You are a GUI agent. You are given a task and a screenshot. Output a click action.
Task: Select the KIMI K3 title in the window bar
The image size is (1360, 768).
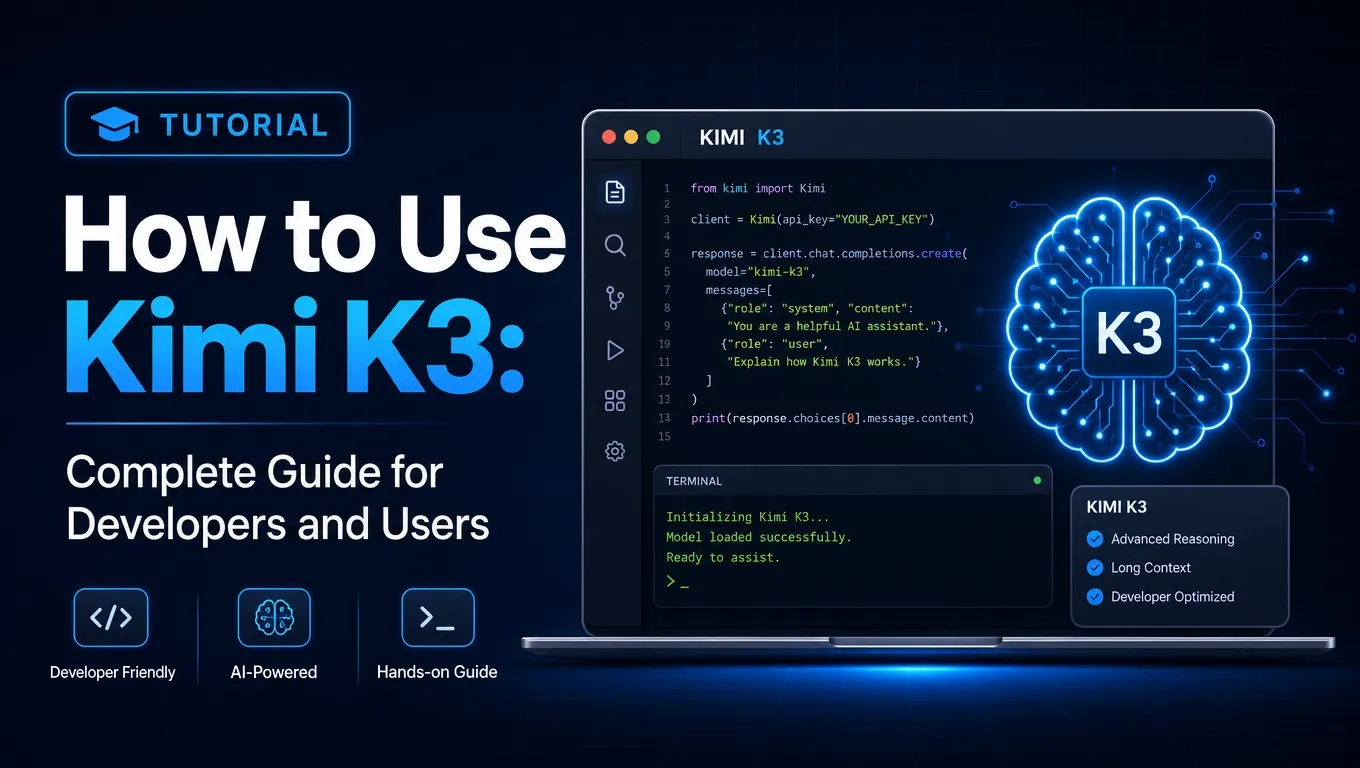[742, 137]
